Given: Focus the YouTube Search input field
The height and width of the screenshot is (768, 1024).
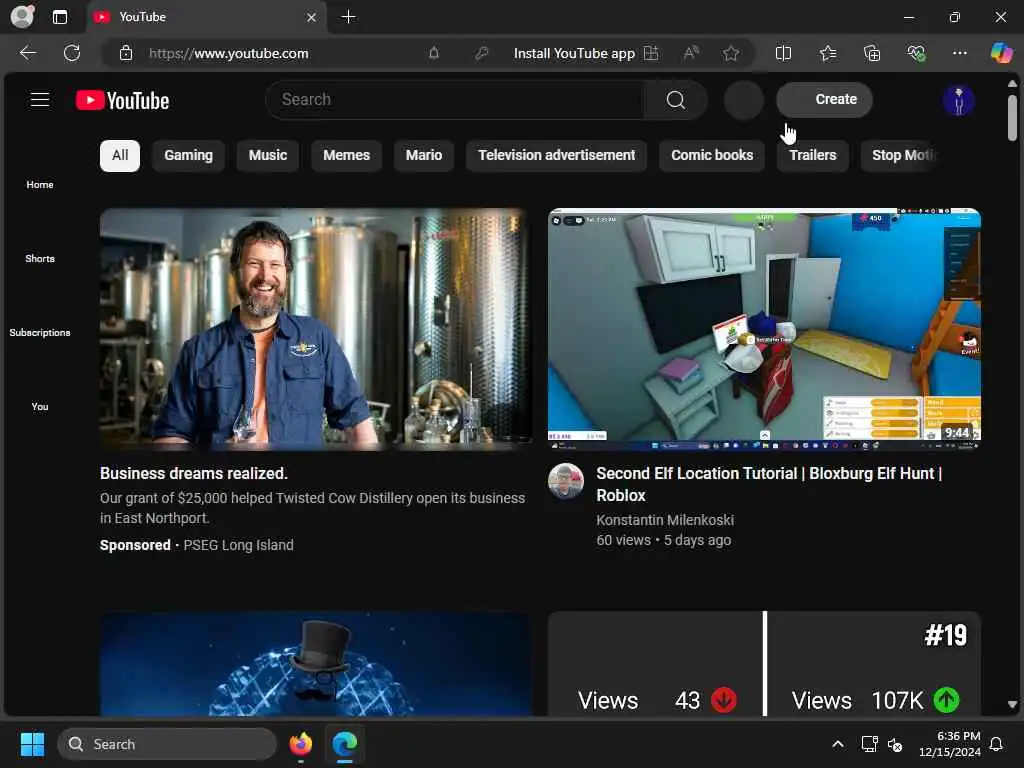Looking at the screenshot, I should pyautogui.click(x=456, y=100).
